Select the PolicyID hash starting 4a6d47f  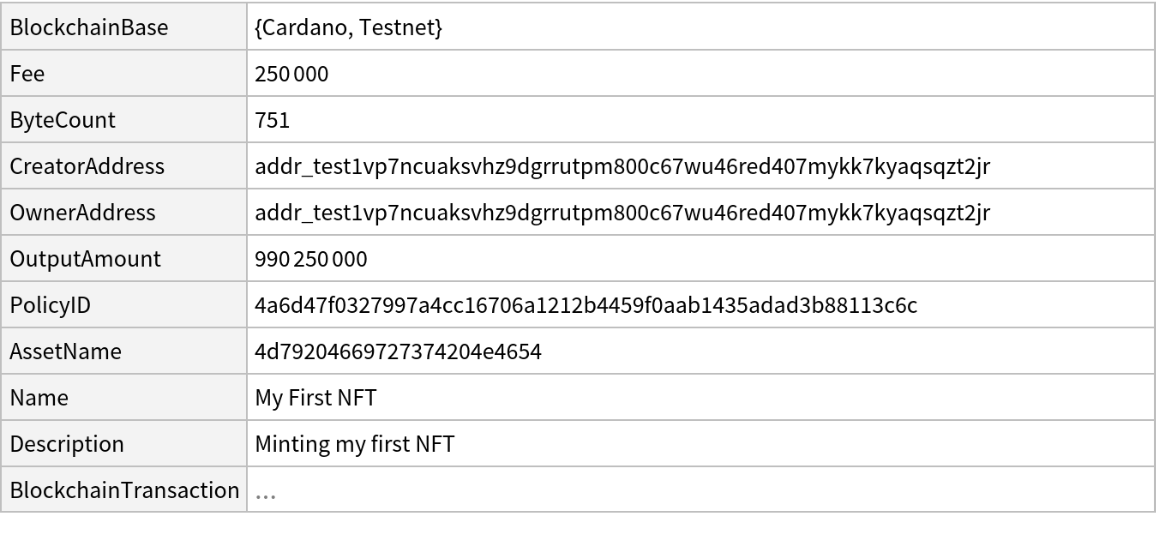click(x=586, y=305)
